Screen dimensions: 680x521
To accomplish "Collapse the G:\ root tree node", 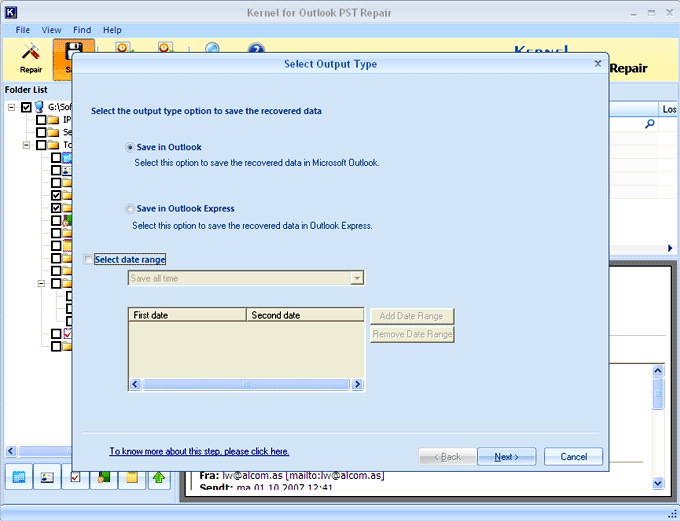I will coord(11,107).
